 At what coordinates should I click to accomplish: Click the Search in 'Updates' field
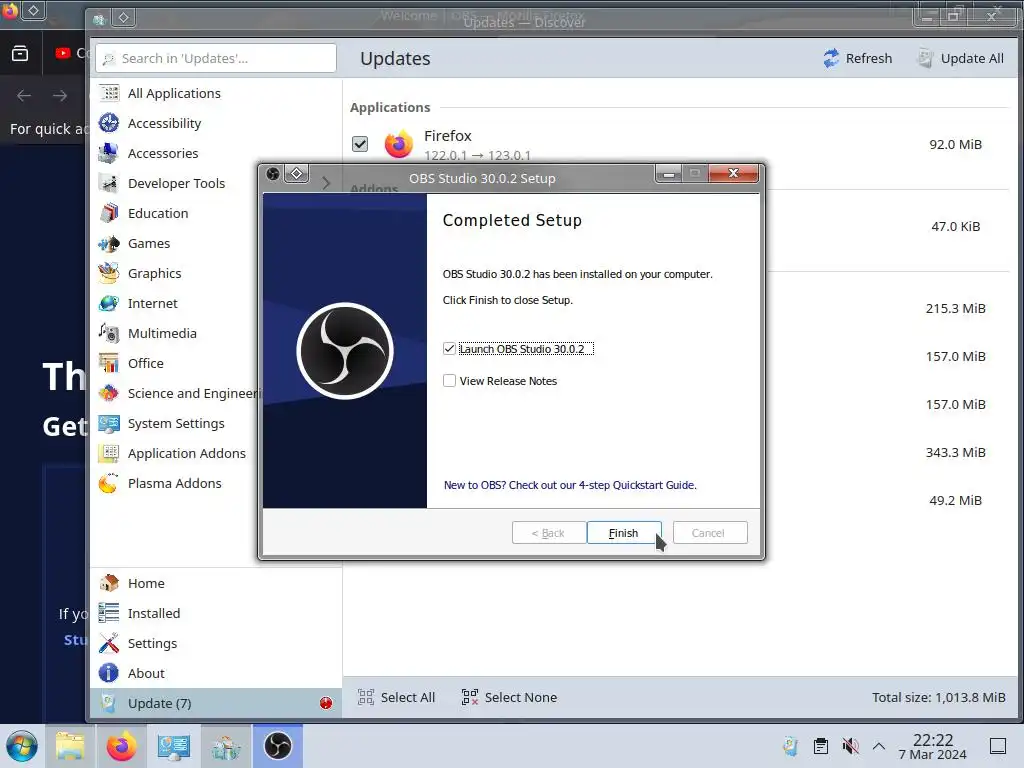pyautogui.click(x=216, y=58)
